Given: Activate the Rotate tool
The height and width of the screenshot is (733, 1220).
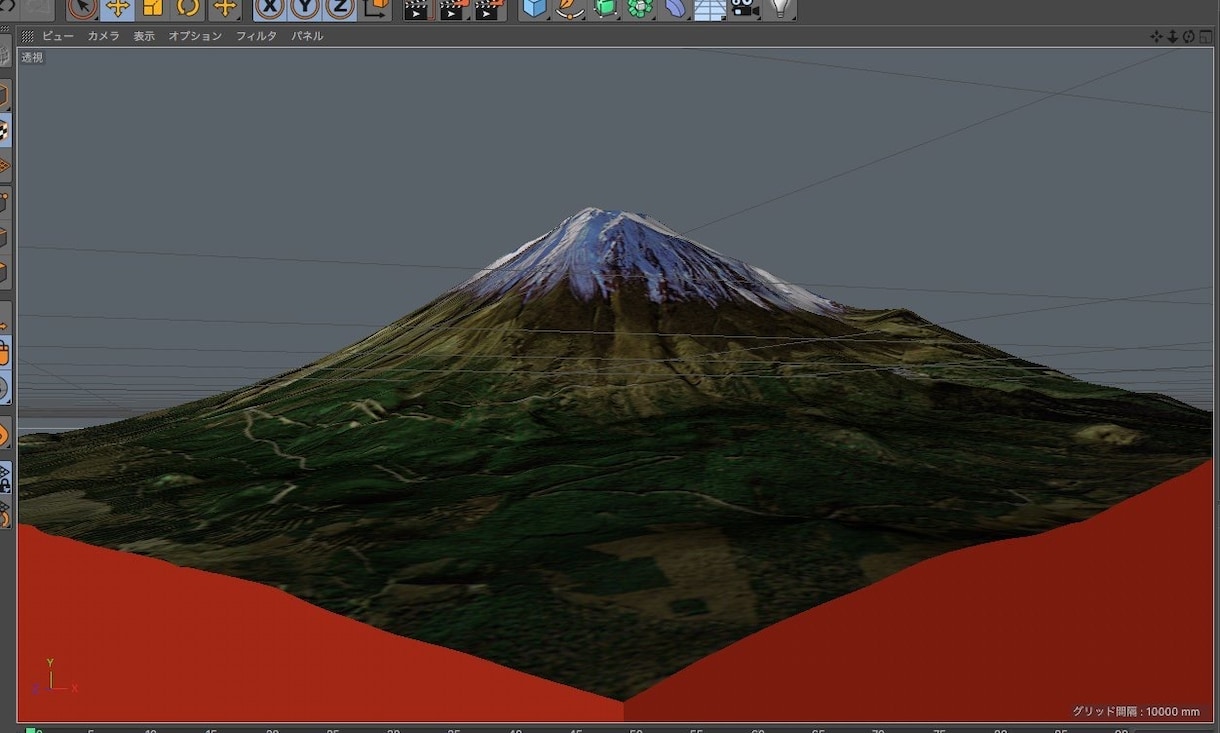Looking at the screenshot, I should [x=188, y=8].
